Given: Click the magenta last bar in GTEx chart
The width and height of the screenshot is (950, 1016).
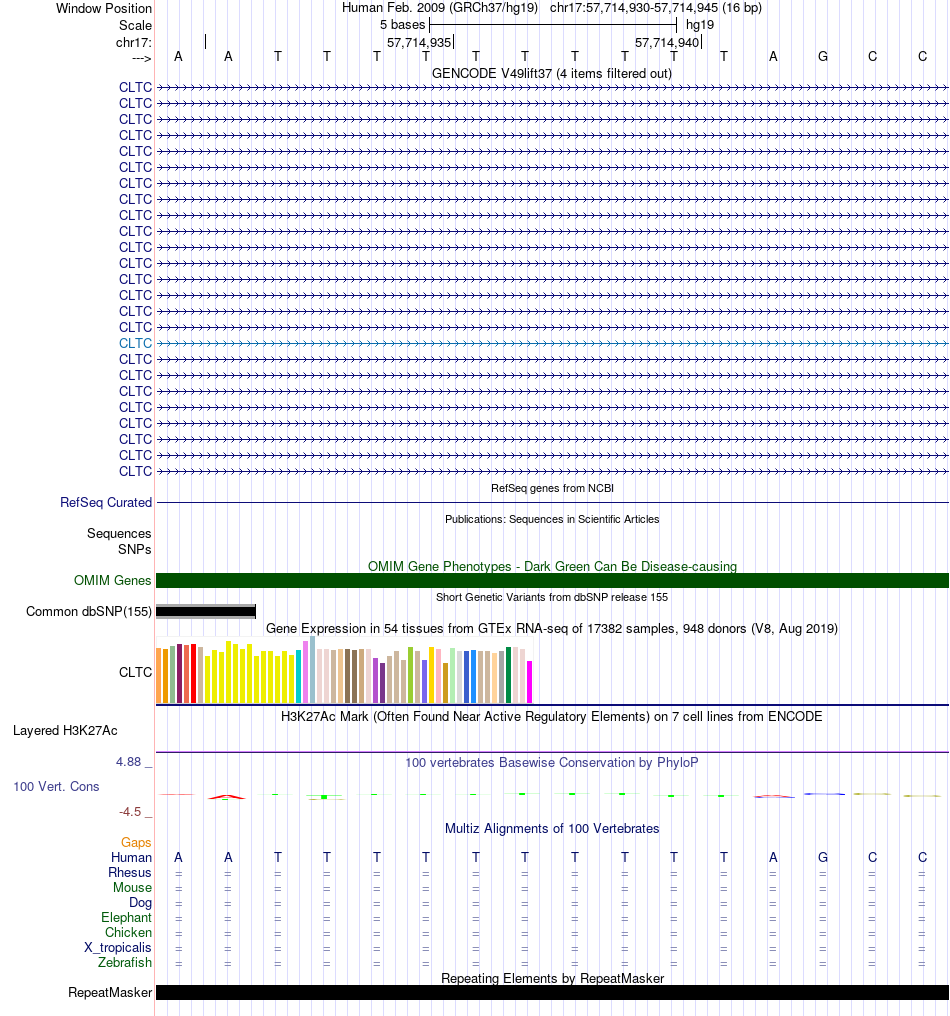Looking at the screenshot, I should (529, 682).
